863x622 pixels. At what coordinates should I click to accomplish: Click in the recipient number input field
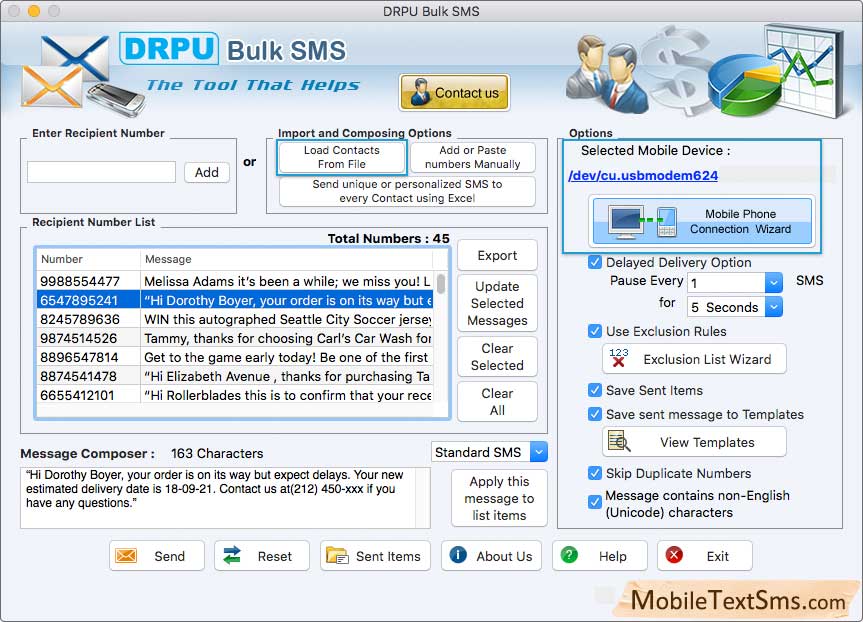101,172
